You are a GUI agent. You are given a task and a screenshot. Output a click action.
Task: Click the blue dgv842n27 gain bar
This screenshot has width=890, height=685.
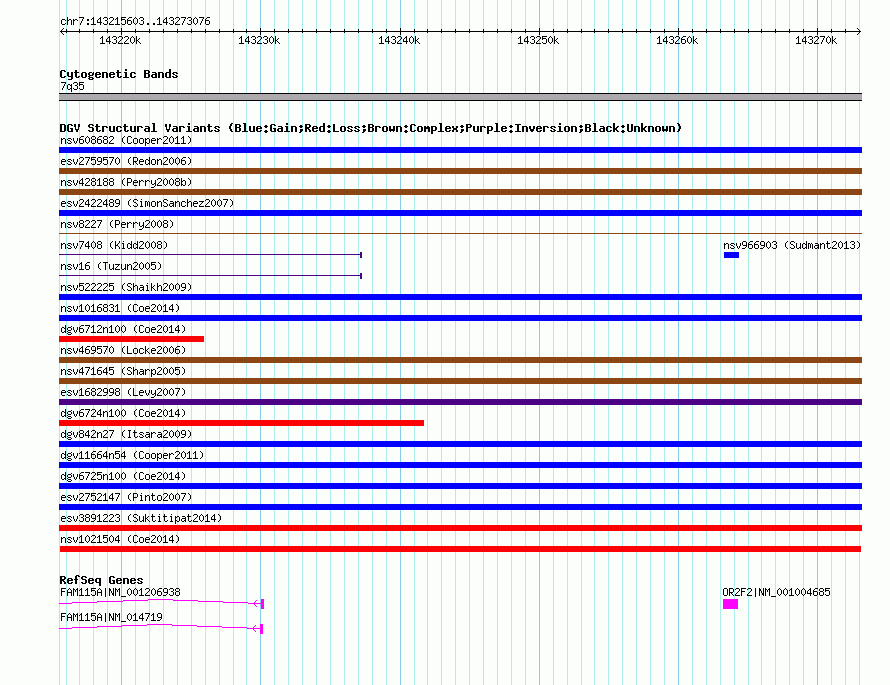click(x=460, y=444)
